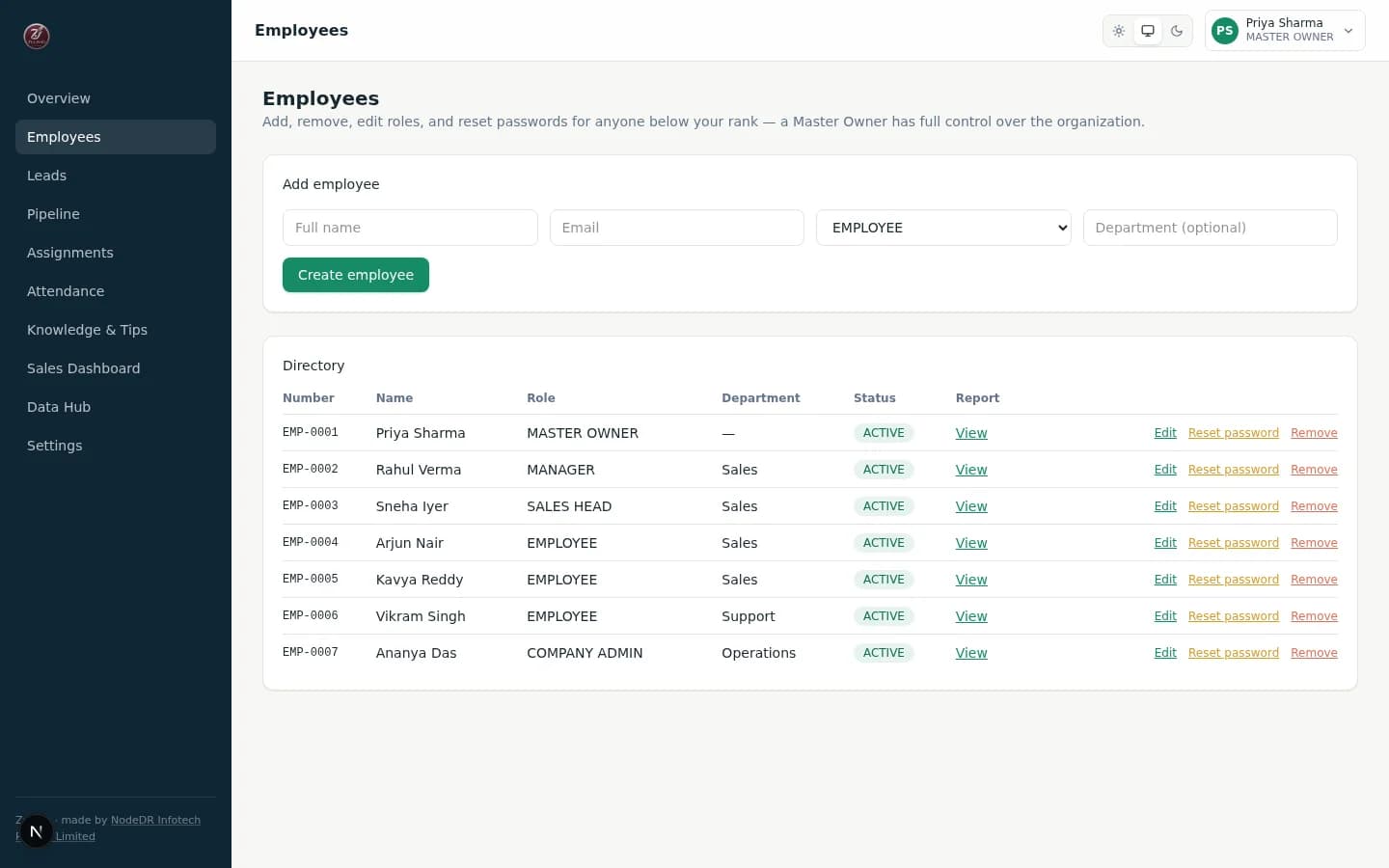1389x868 pixels.
Task: Click the ACTIVE badge for Priya Sharma
Action: (x=884, y=433)
